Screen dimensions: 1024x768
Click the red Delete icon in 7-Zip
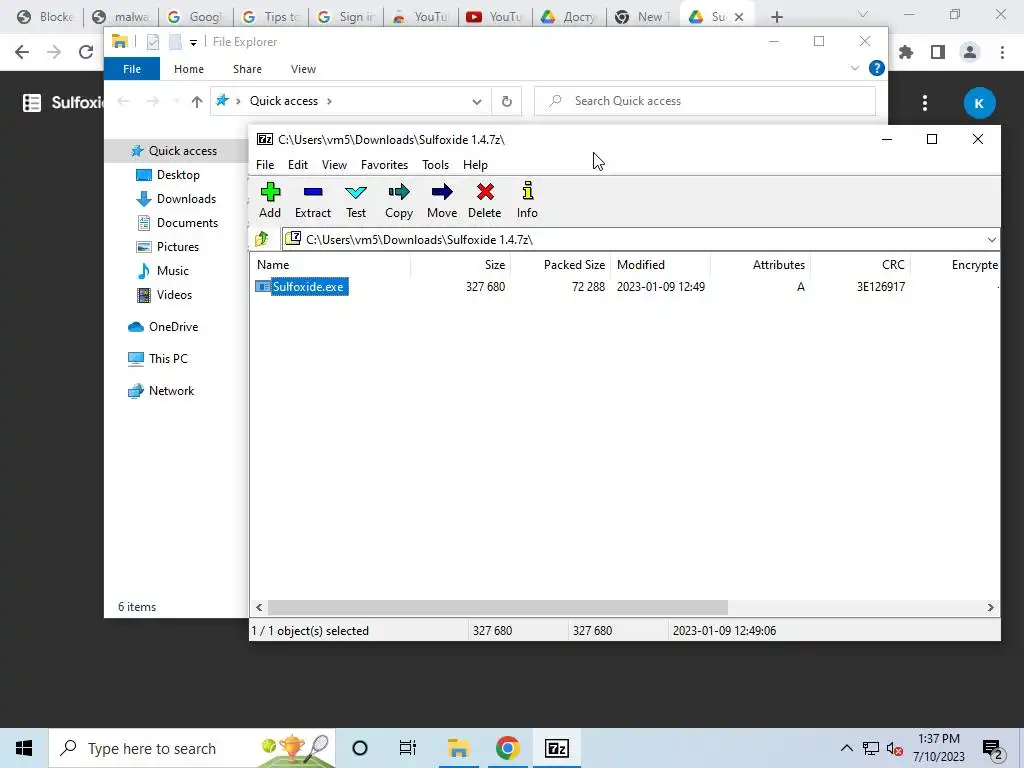click(485, 200)
